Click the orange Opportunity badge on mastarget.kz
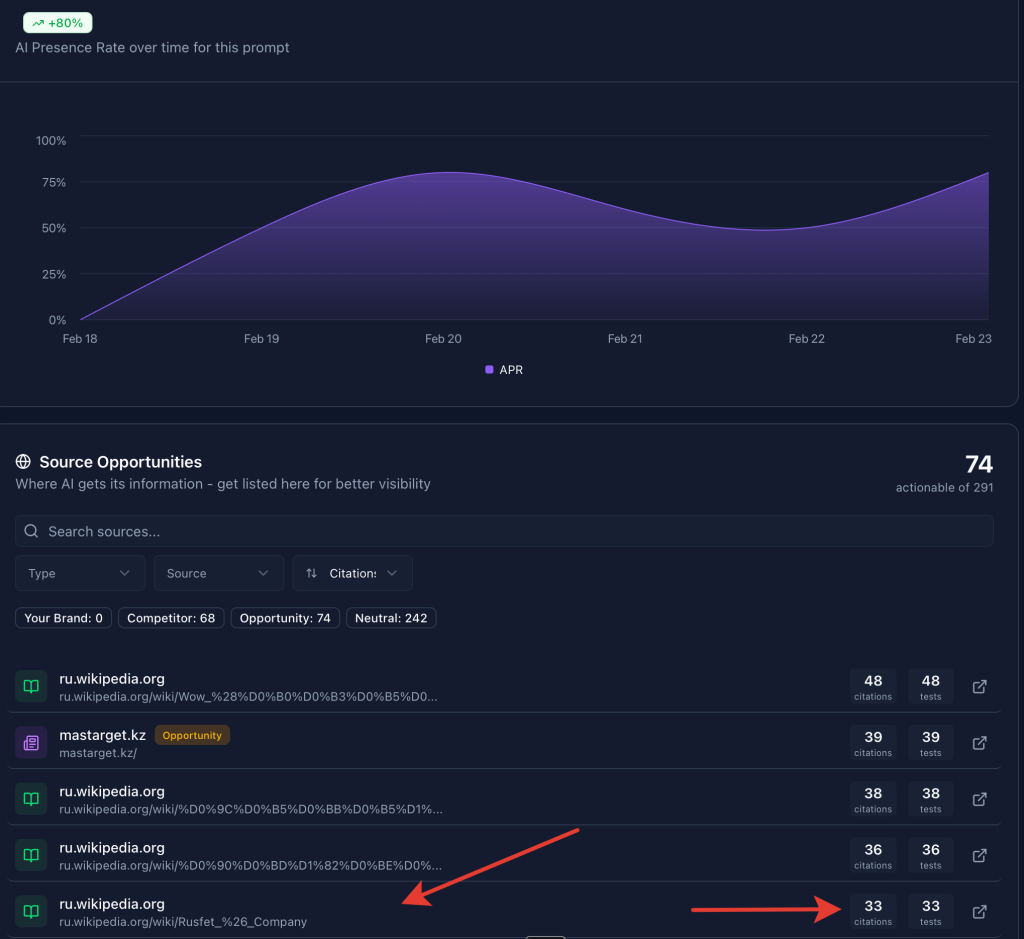Image resolution: width=1024 pixels, height=939 pixels. pos(192,735)
